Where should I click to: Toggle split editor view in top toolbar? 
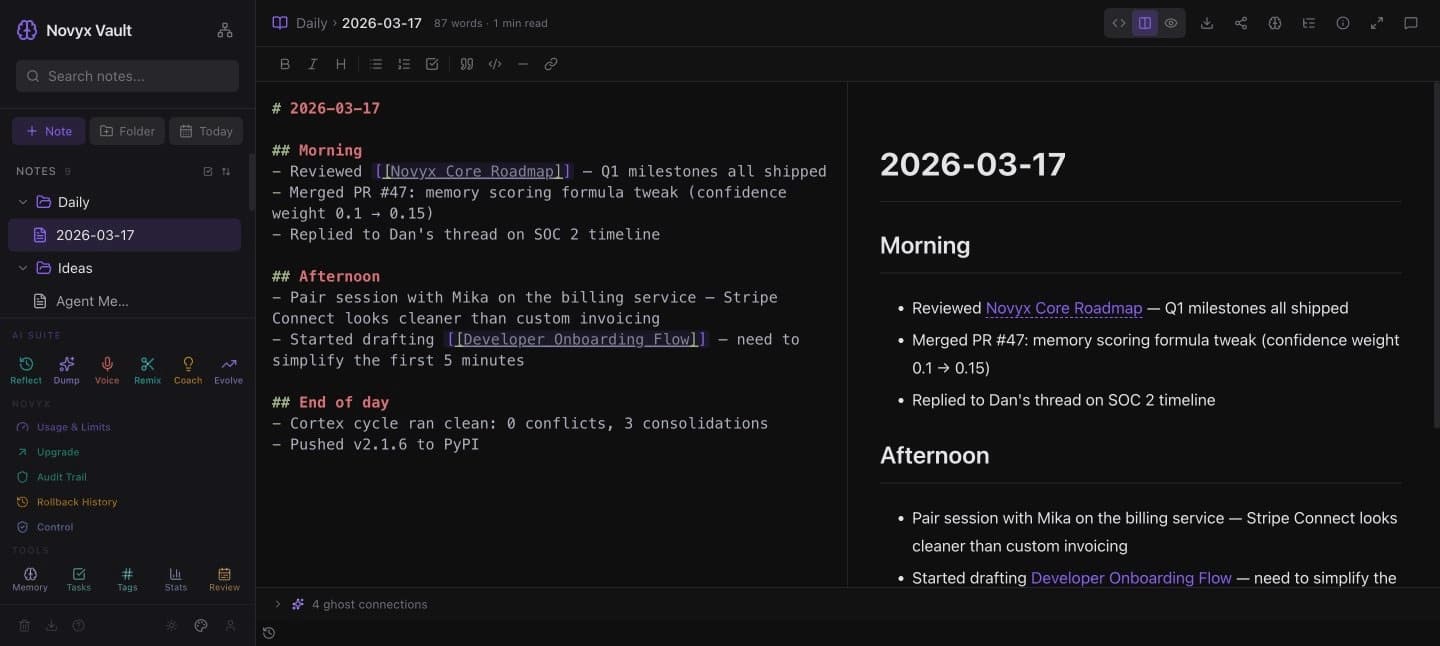point(1144,22)
